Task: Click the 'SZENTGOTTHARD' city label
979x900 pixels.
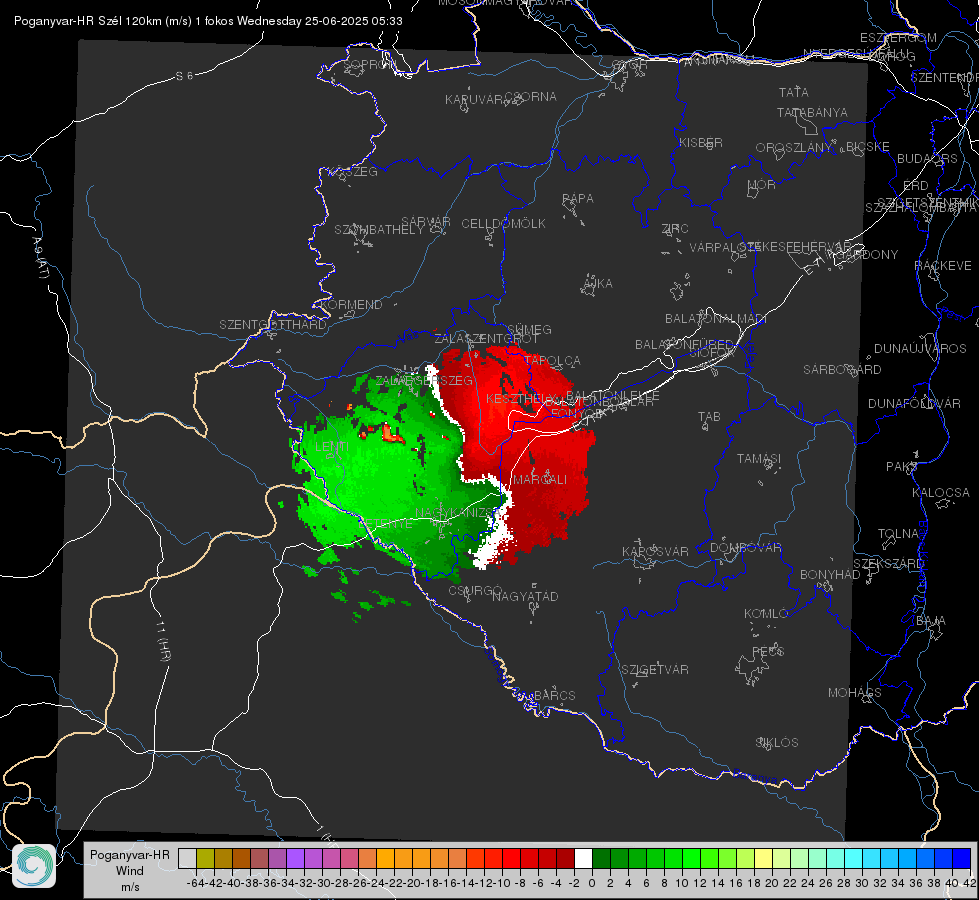Action: [273, 325]
